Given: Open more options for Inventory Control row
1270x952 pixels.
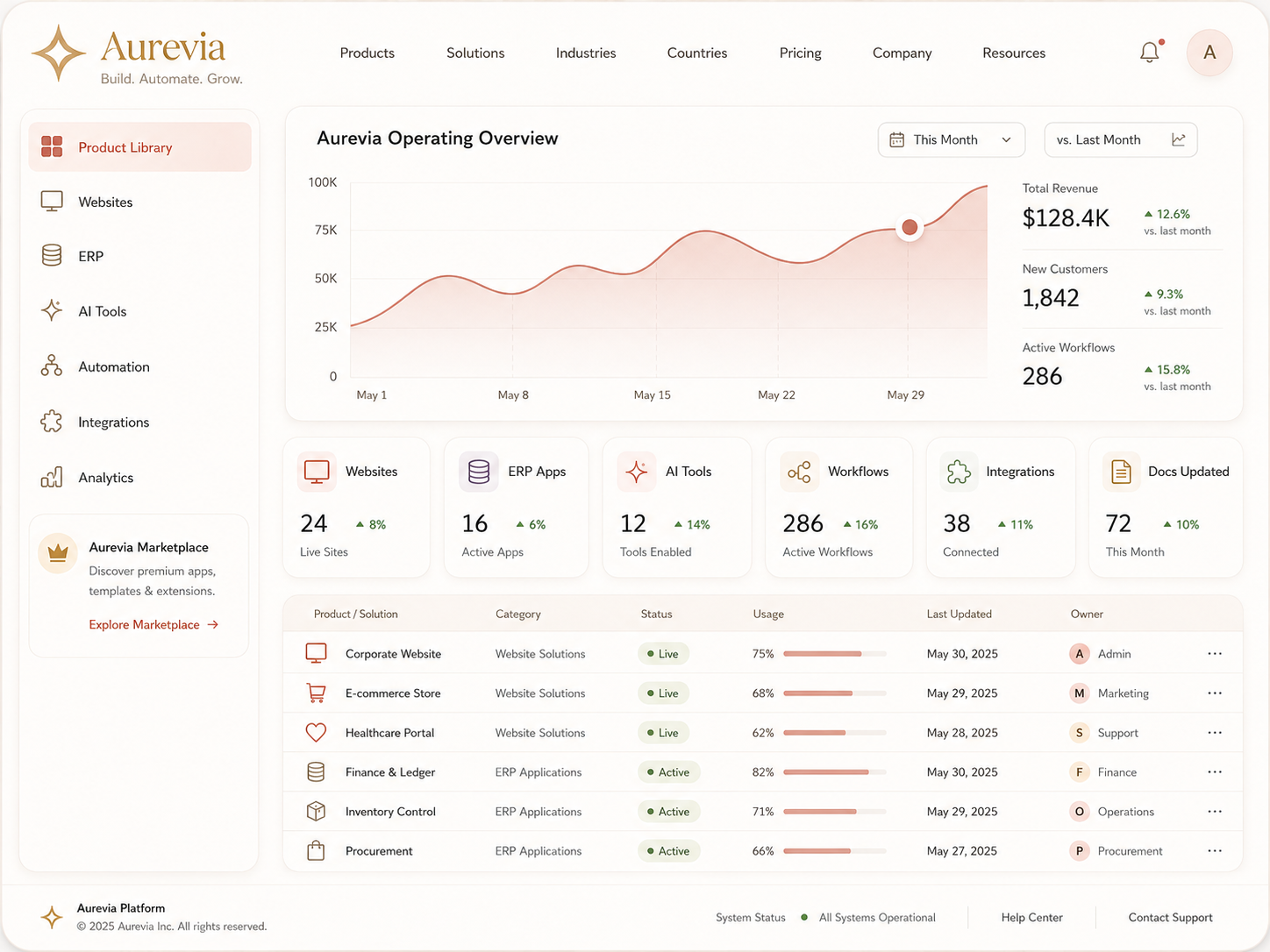Looking at the screenshot, I should tap(1215, 811).
